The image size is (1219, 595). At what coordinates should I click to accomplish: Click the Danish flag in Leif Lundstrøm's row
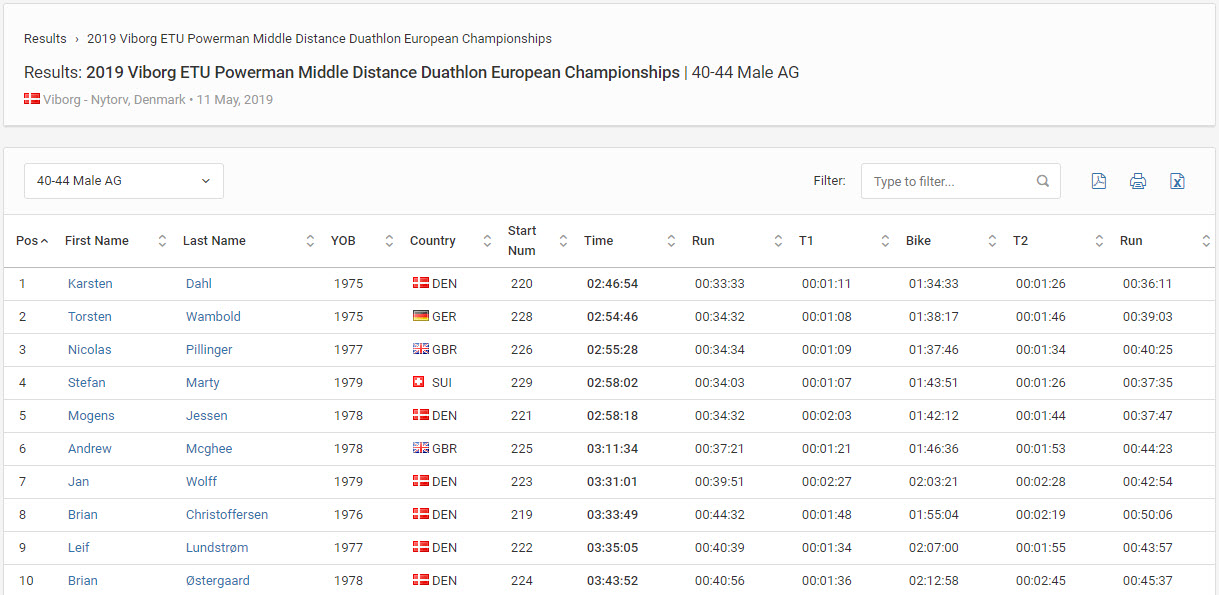click(421, 547)
